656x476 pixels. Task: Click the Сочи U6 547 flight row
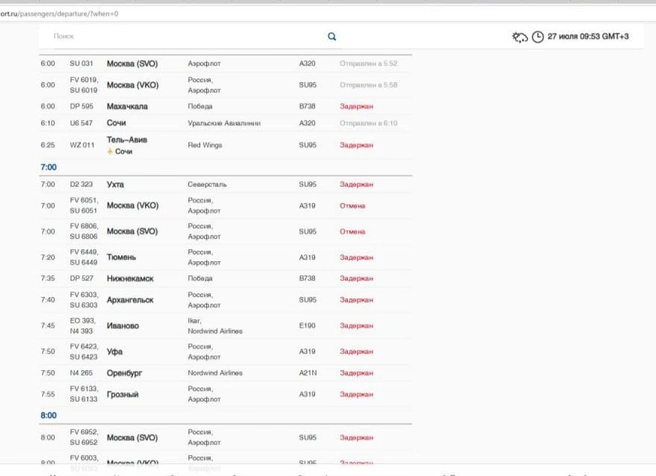pyautogui.click(x=226, y=123)
